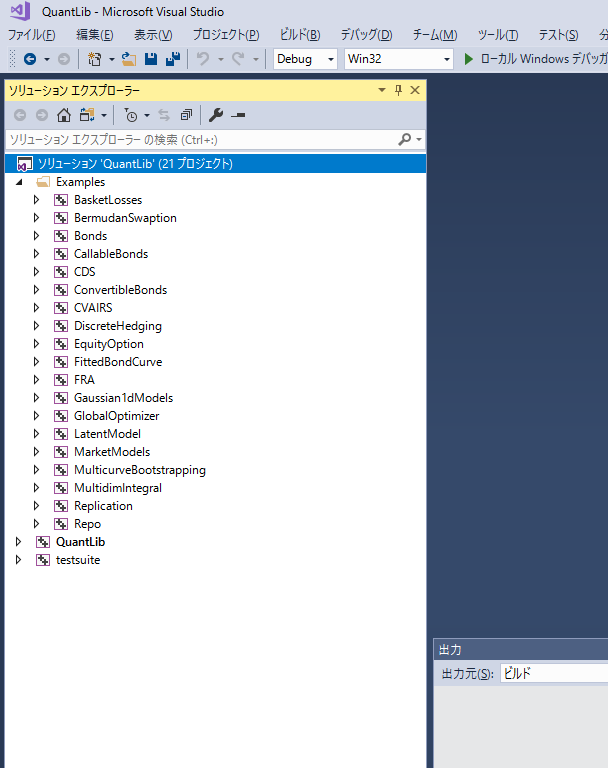
Task: Select the CVAIRS project
Action: tap(93, 308)
